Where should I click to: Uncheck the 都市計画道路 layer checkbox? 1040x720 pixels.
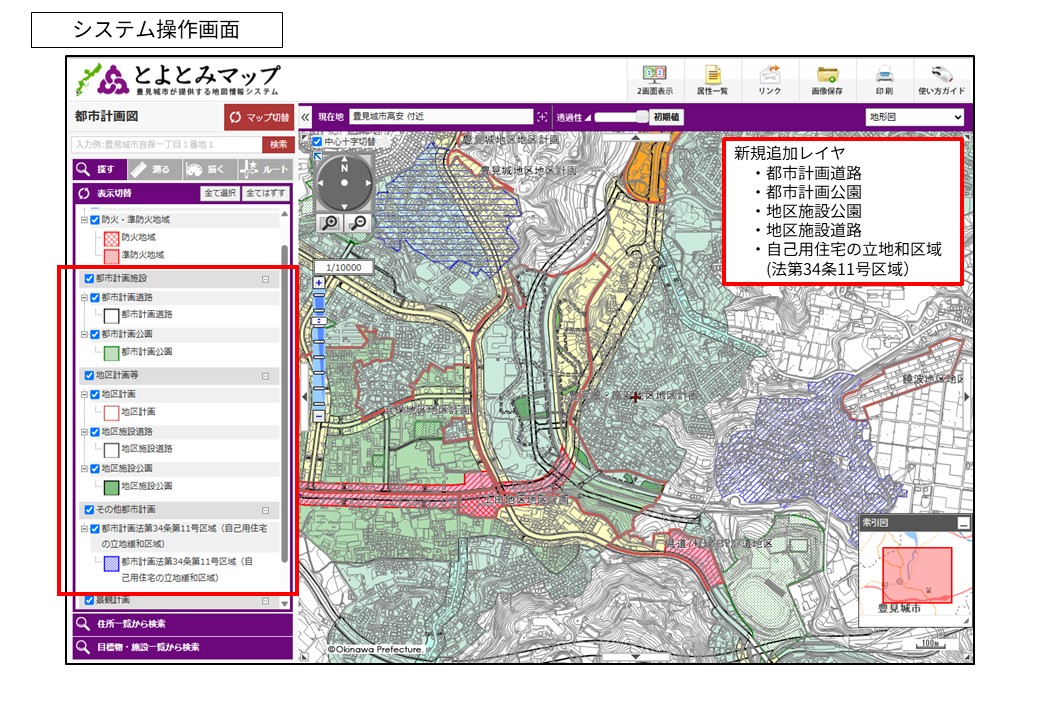(95, 298)
